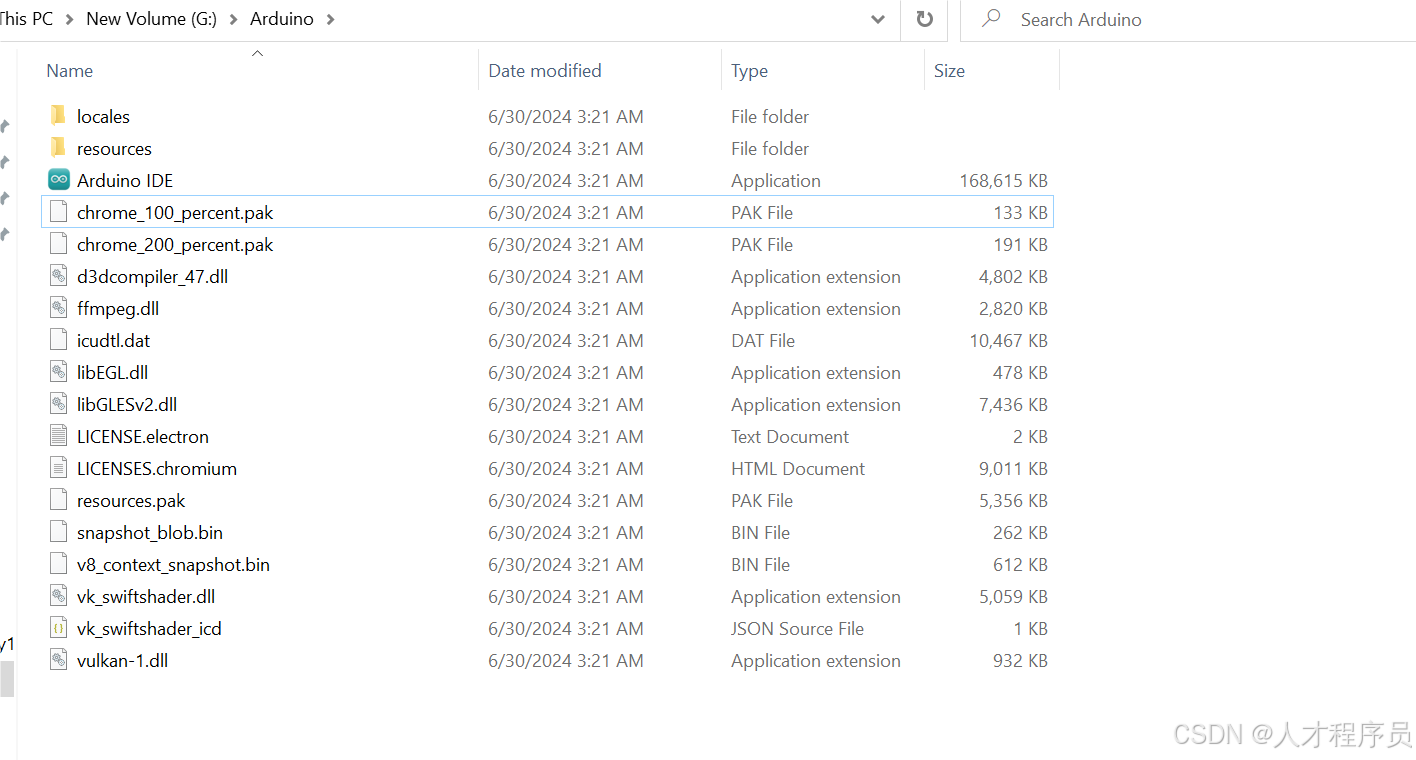
Task: Click the vk_swiftshader.dll file icon
Action: (59, 596)
